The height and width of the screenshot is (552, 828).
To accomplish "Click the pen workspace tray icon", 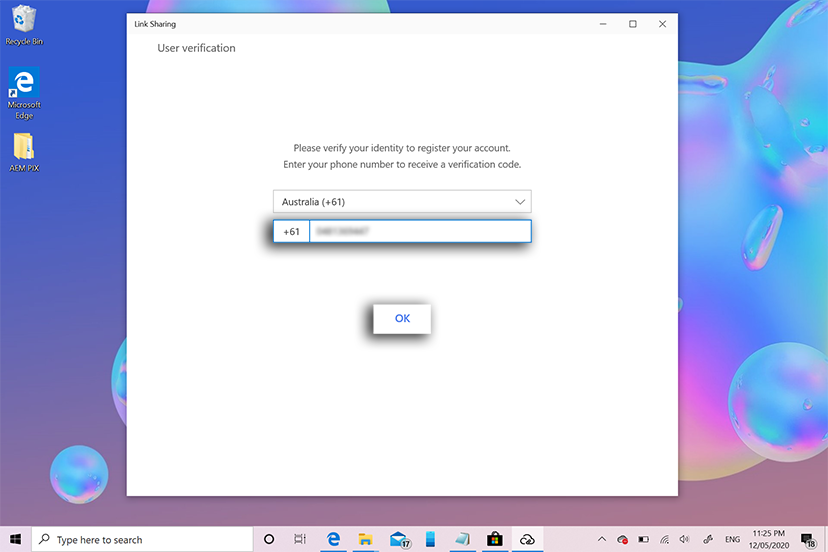I will click(x=708, y=539).
